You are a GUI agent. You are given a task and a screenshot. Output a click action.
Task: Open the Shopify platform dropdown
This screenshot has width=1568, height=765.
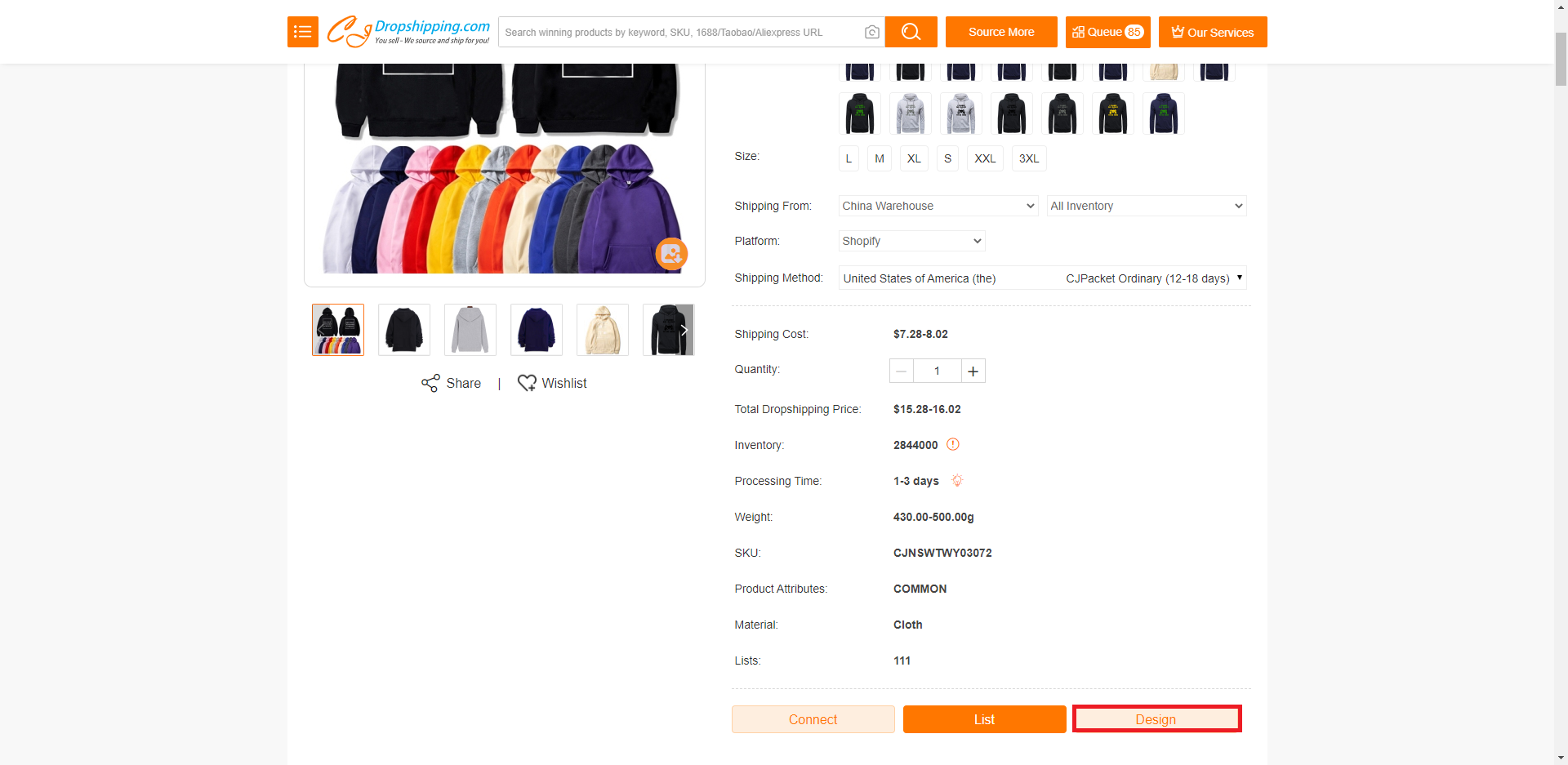click(911, 241)
